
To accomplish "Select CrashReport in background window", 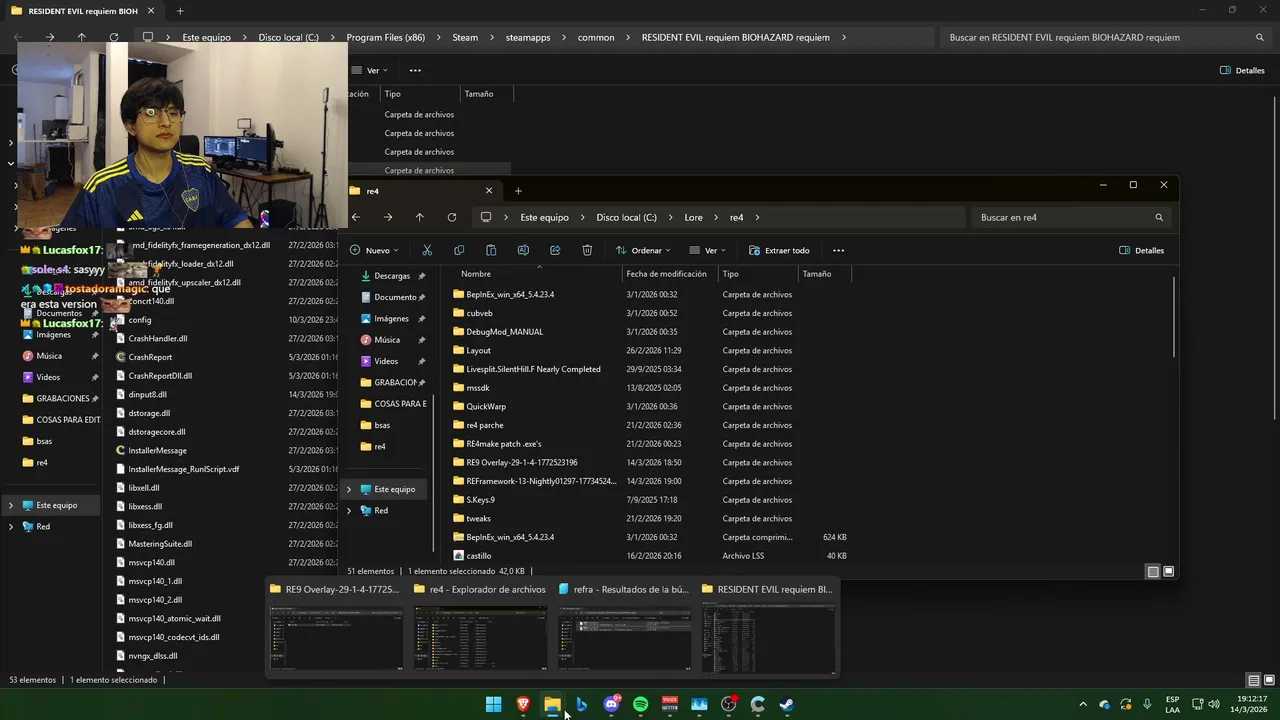I will pos(150,357).
